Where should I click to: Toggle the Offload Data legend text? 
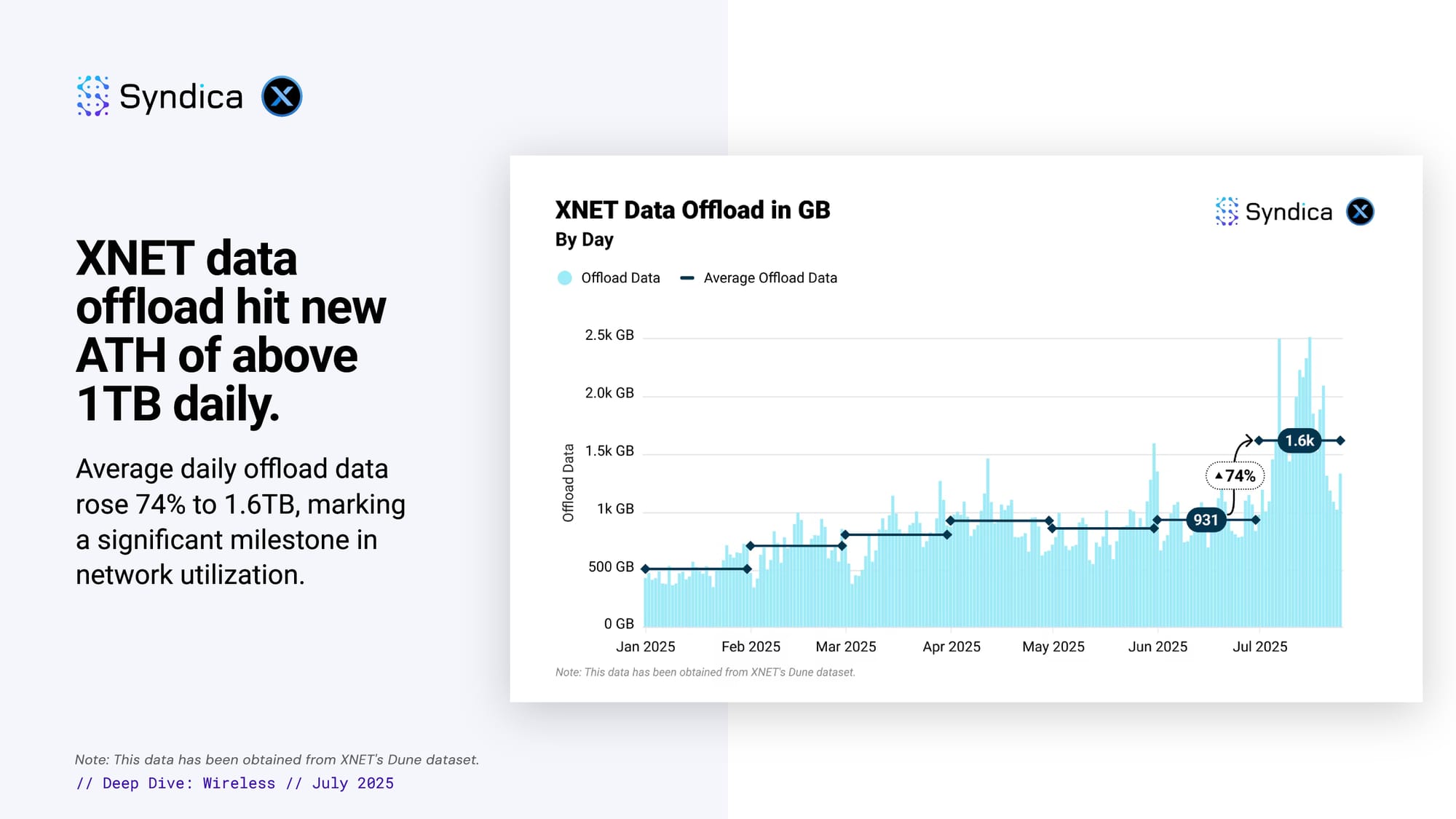tap(620, 278)
